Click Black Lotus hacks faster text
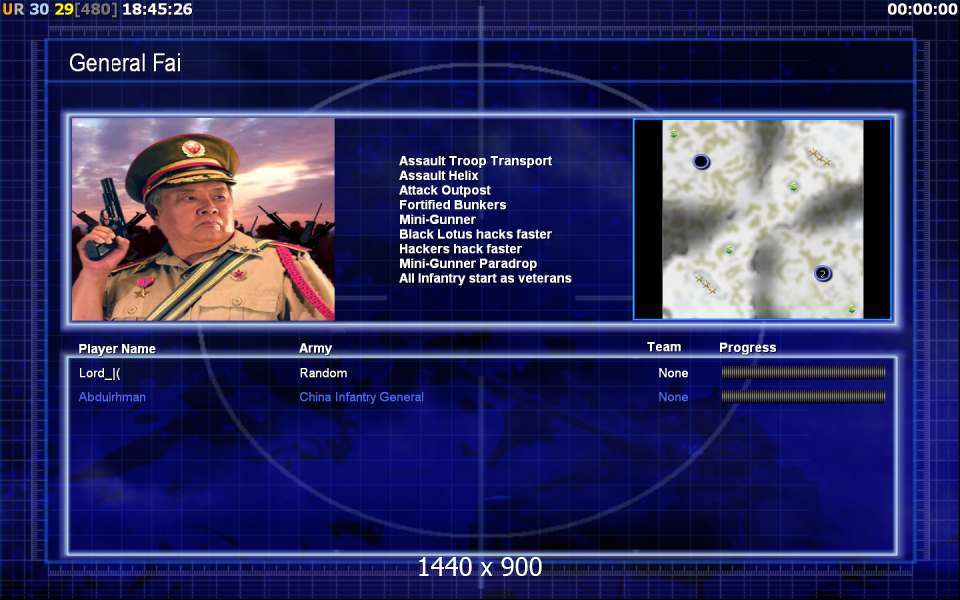Screen dimensions: 960x600 (x=475, y=234)
